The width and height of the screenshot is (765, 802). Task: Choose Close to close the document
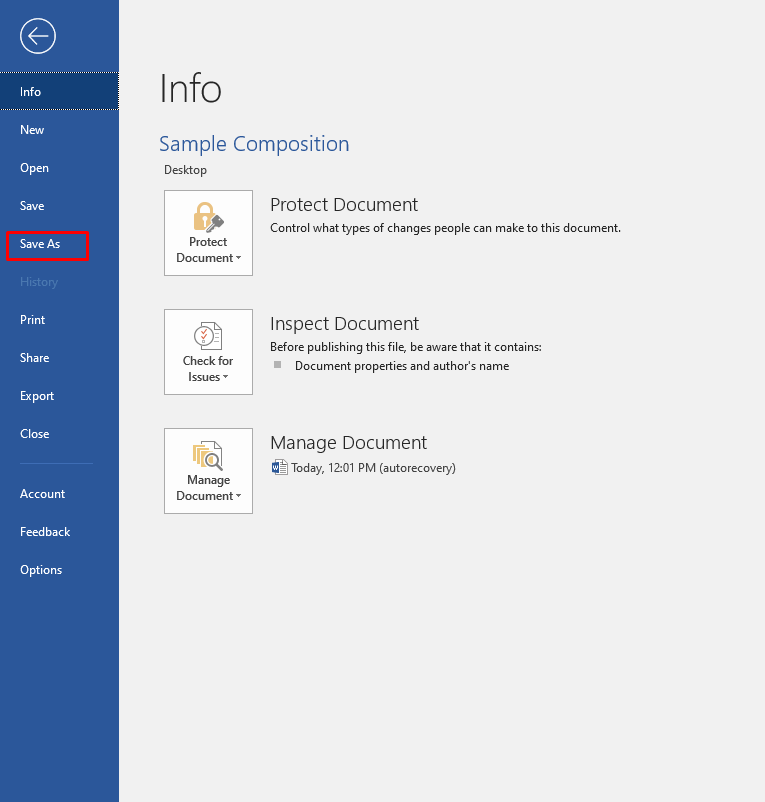[59, 434]
